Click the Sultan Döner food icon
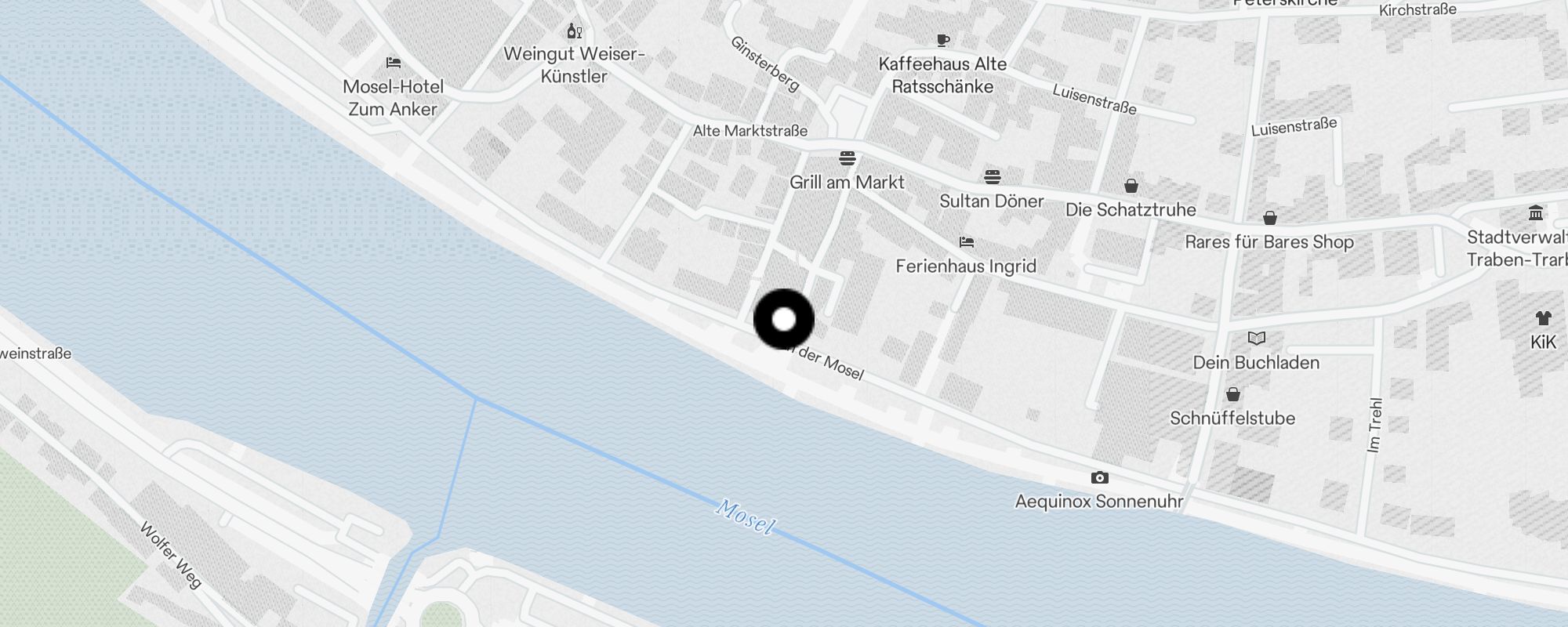1568x627 pixels. tap(993, 177)
